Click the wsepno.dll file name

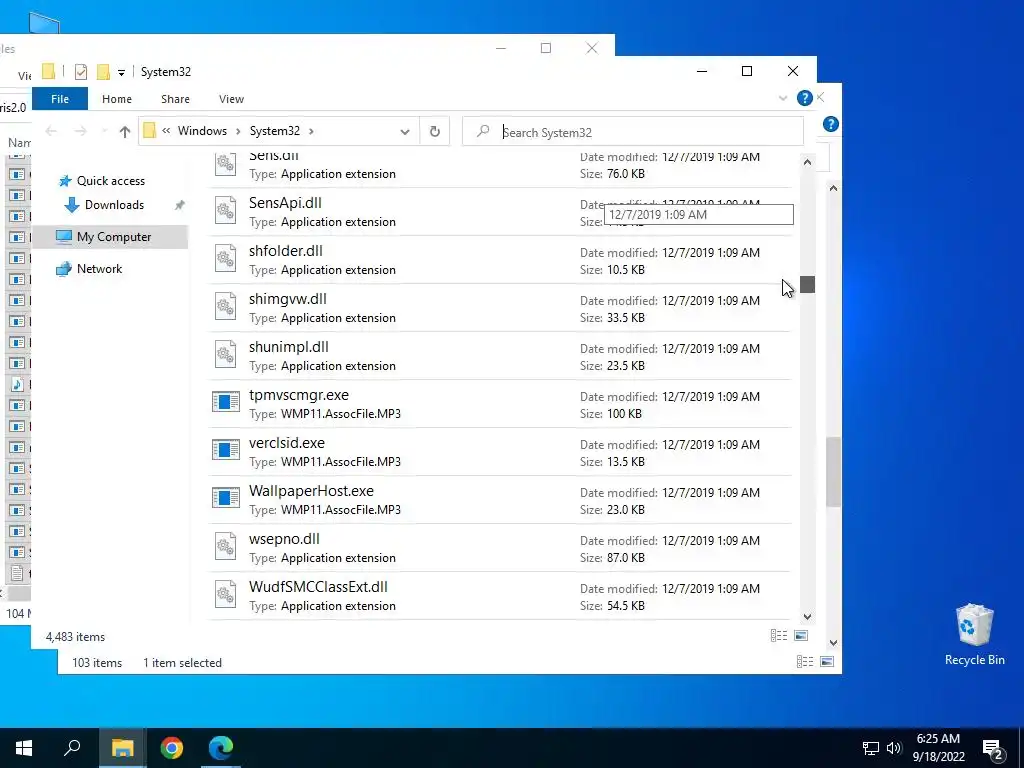pyautogui.click(x=284, y=539)
